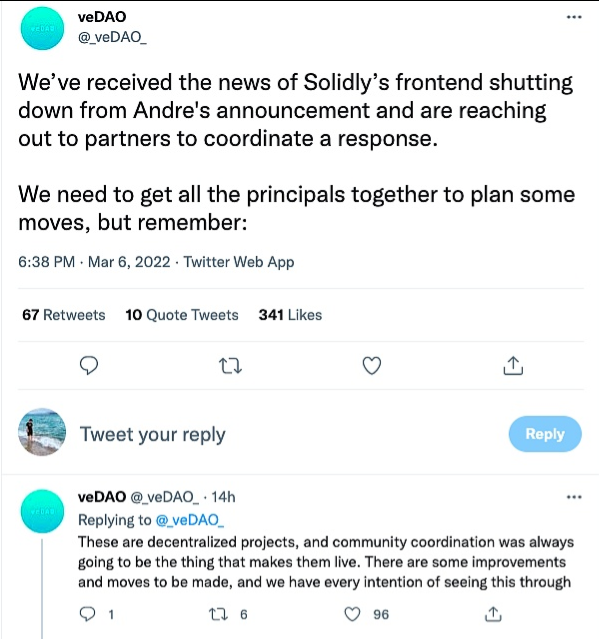
Task: Click the blue Reply button
Action: click(545, 434)
